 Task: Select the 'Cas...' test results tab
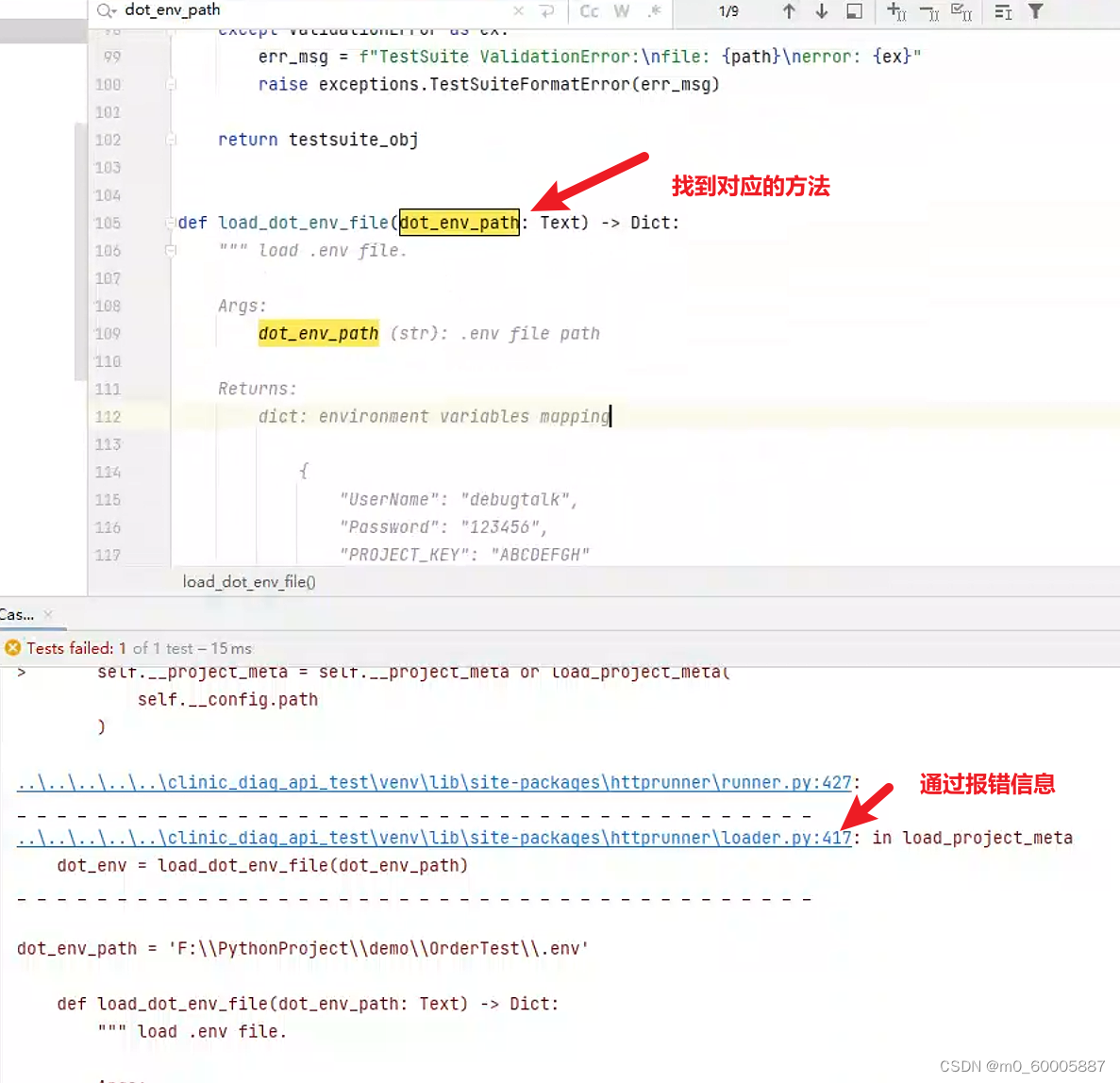pos(16,614)
